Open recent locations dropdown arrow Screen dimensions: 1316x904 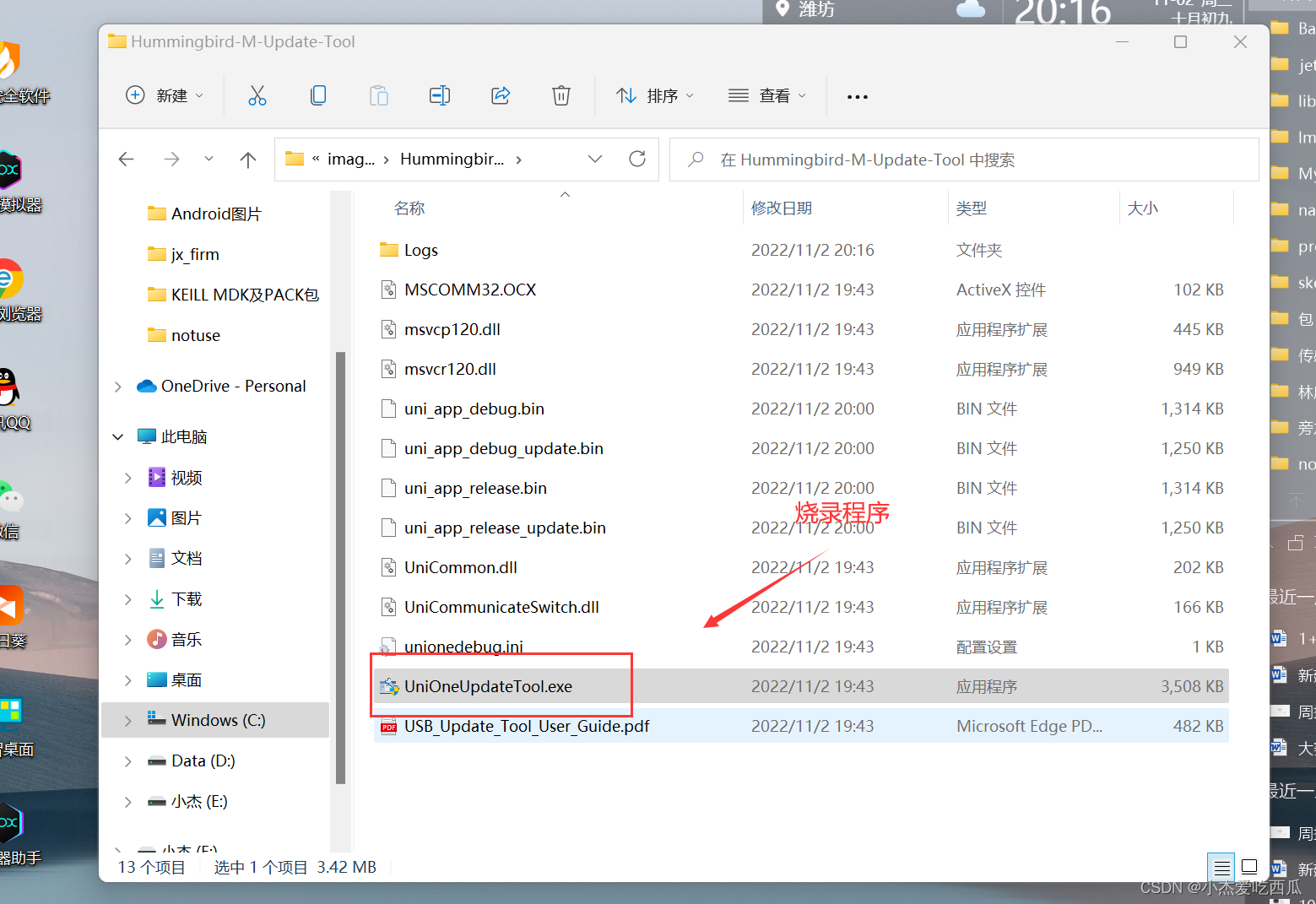(209, 159)
